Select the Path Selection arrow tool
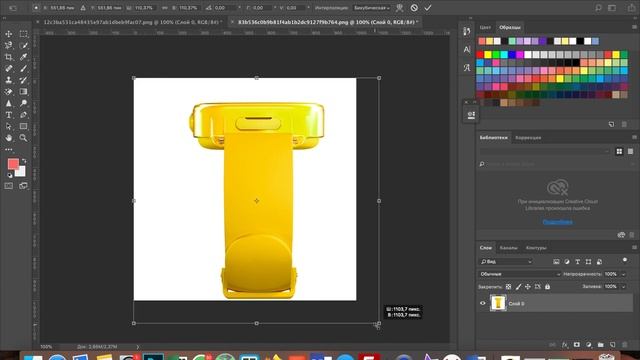The width and height of the screenshot is (640, 360). (9, 127)
